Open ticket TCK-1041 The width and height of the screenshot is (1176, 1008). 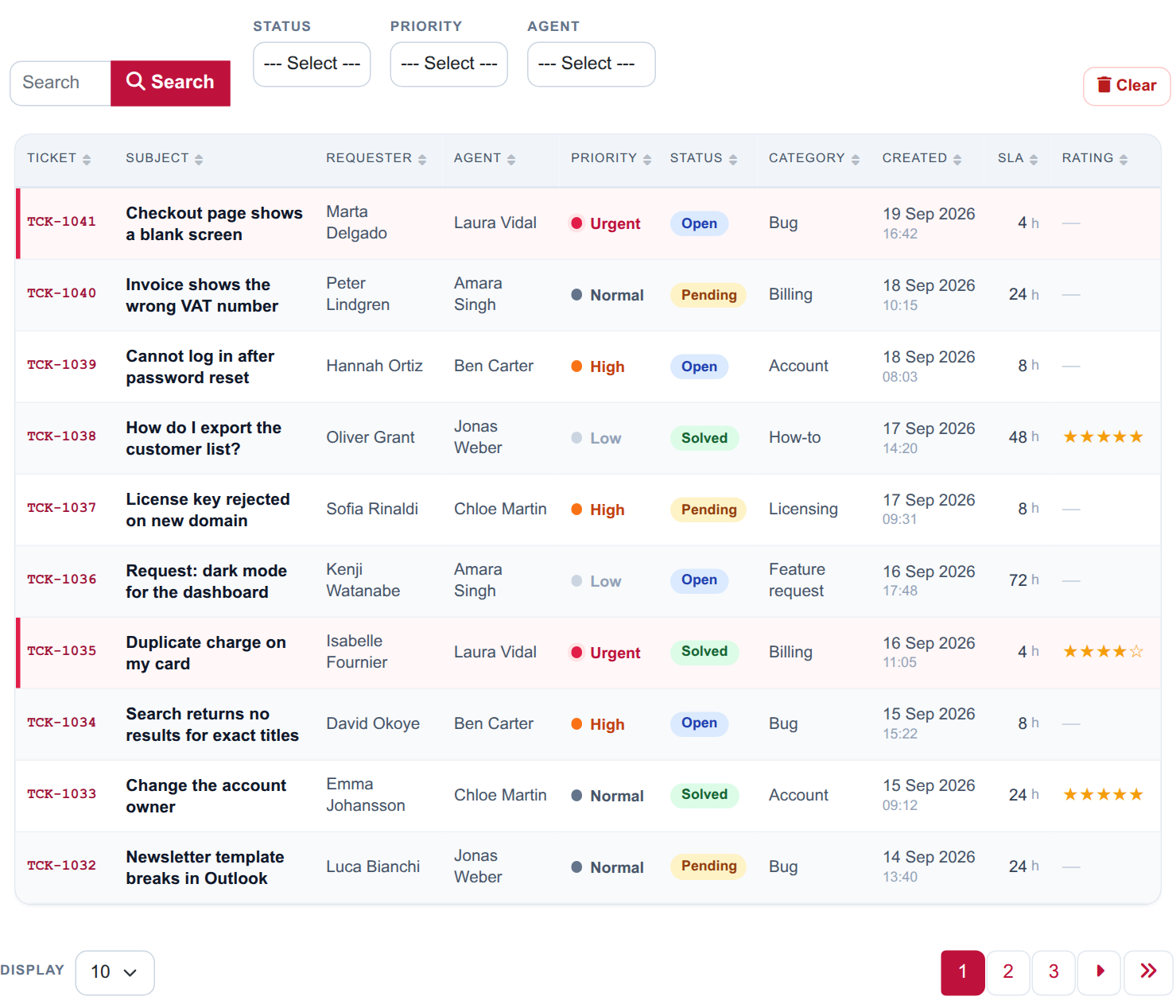pos(62,222)
